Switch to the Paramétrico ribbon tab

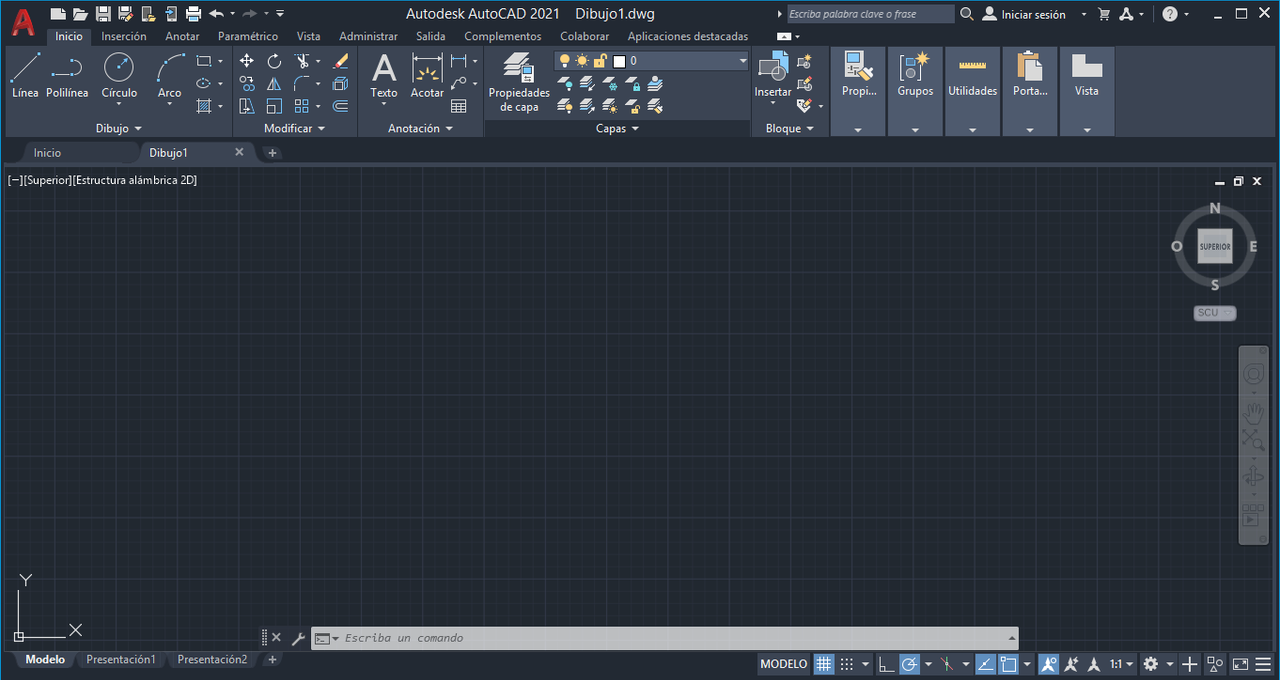coord(248,36)
